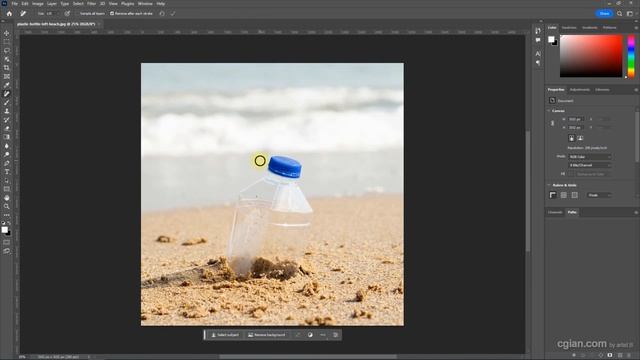This screenshot has width=640, height=360.
Task: Click foreground color swatch in toolbar
Action: (4, 230)
